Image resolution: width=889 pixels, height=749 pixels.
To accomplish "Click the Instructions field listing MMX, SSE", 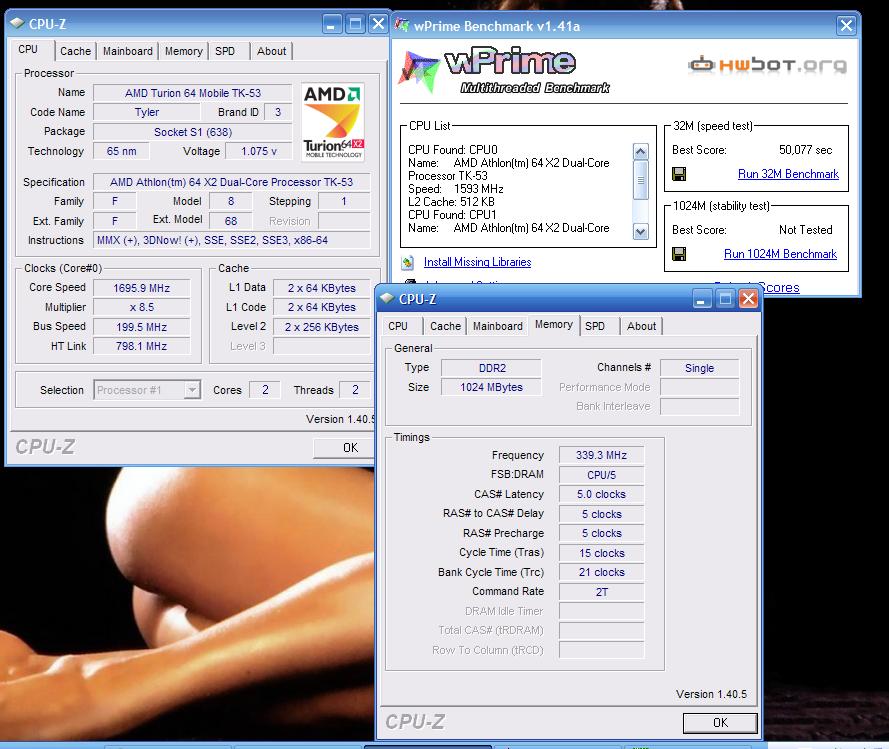I will (231, 240).
